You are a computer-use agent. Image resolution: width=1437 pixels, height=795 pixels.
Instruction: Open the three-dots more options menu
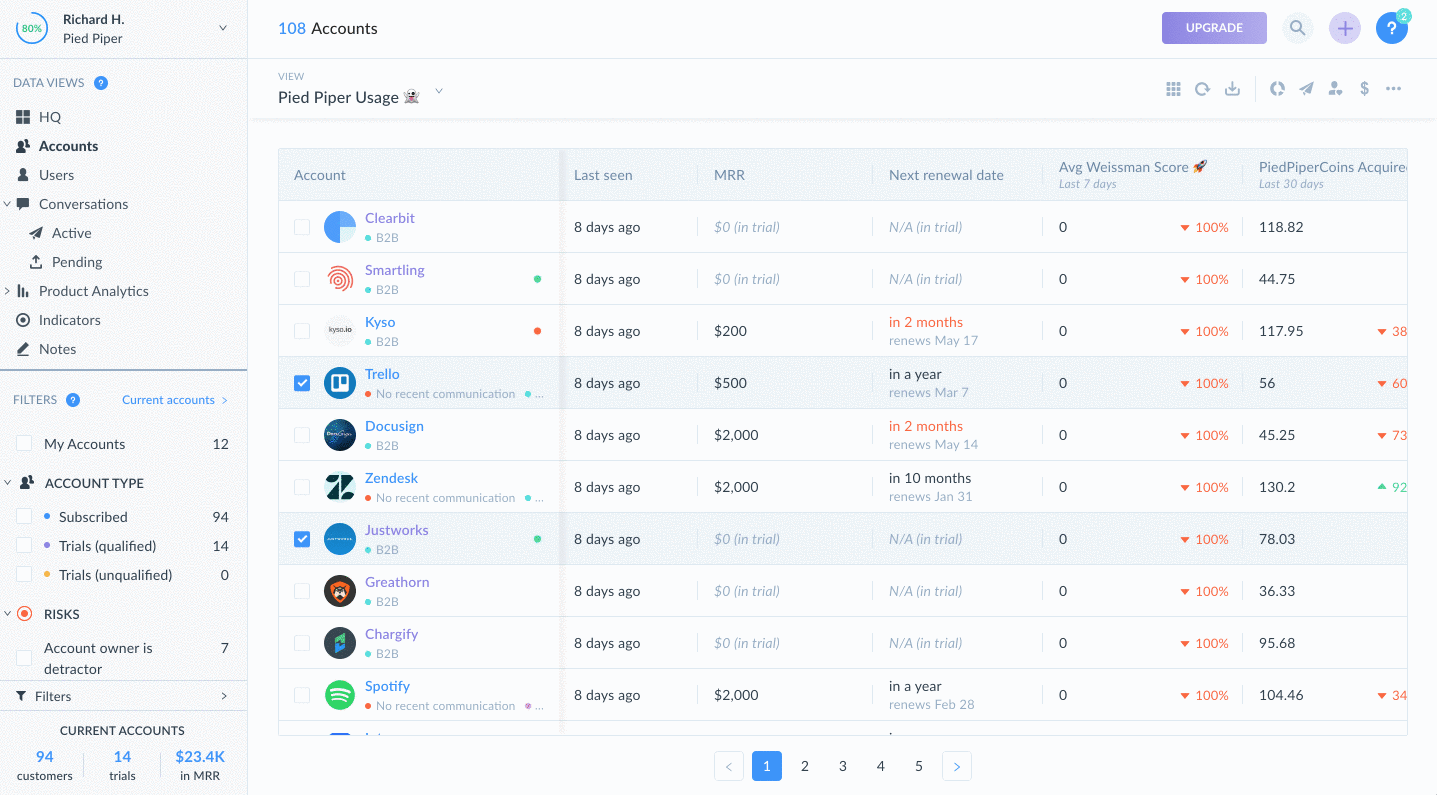tap(1393, 89)
